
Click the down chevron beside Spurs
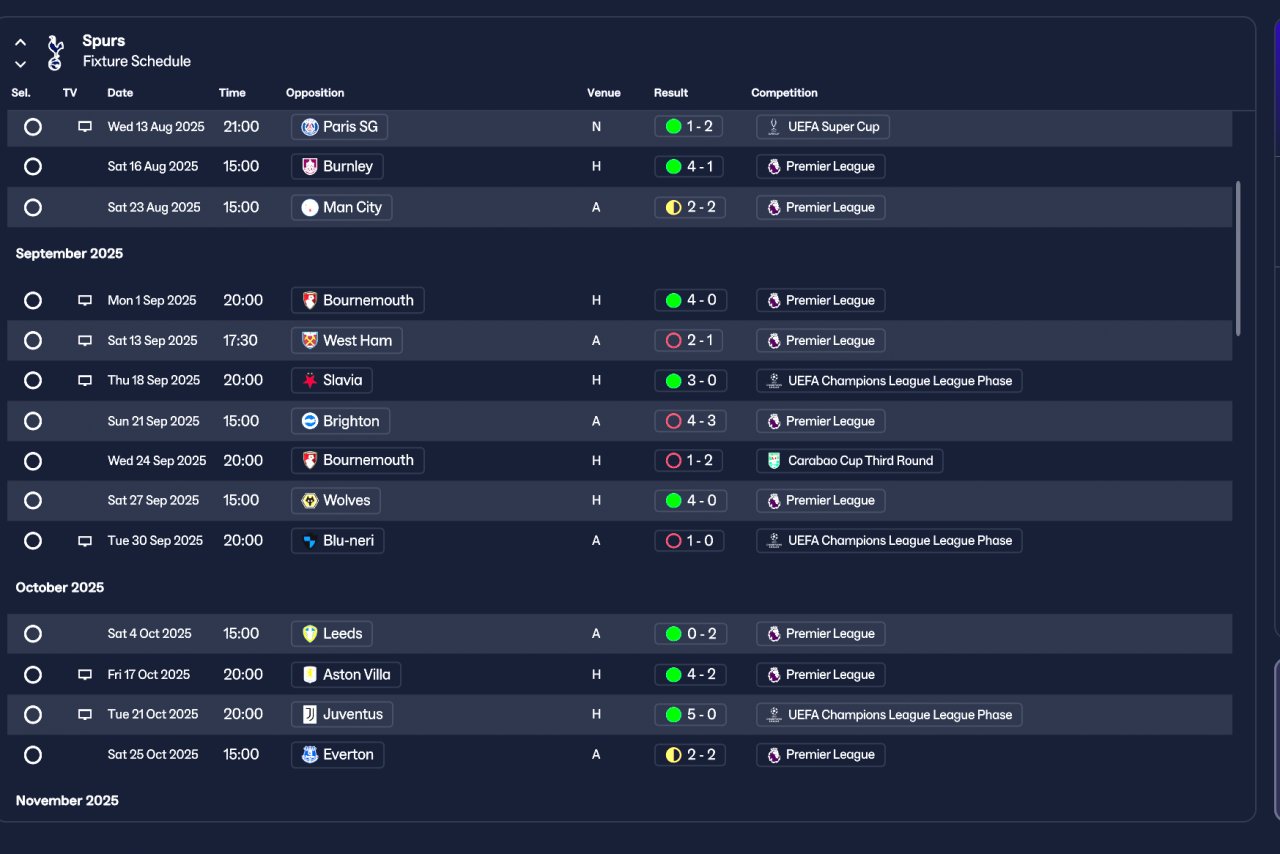coord(20,64)
